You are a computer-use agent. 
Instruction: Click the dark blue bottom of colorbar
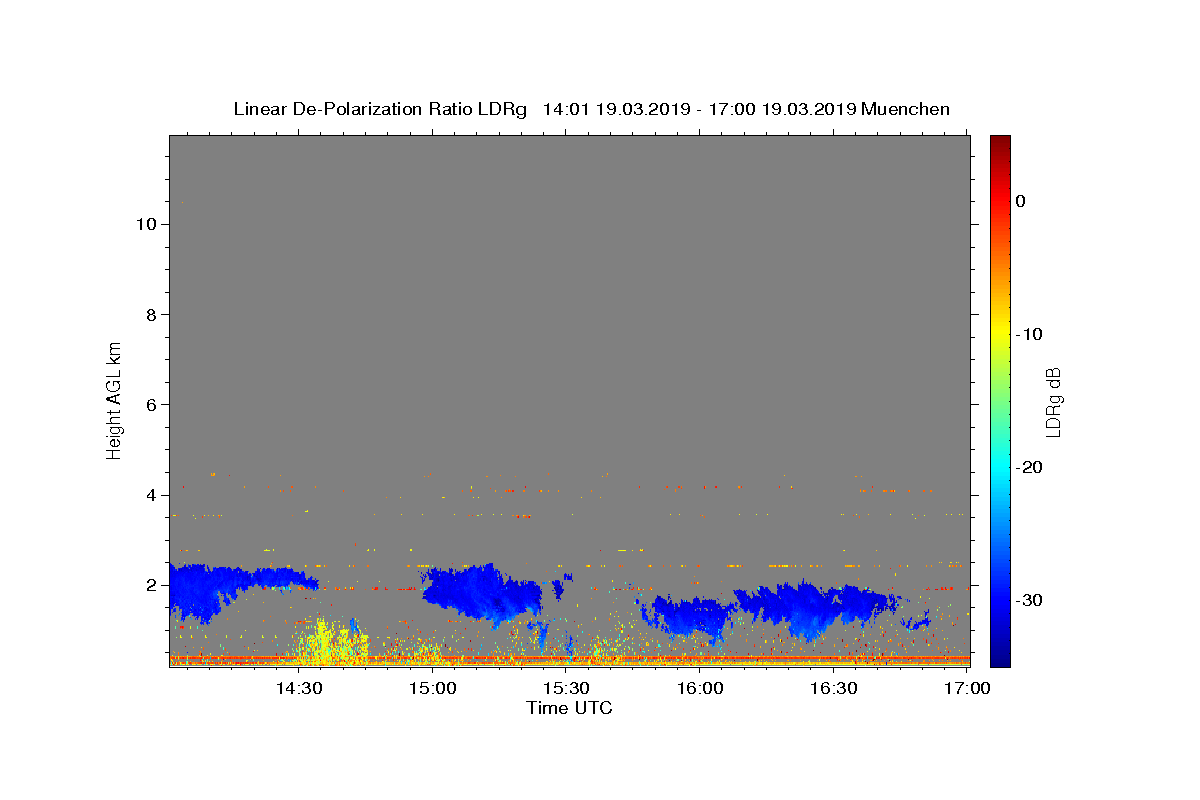(x=1000, y=658)
